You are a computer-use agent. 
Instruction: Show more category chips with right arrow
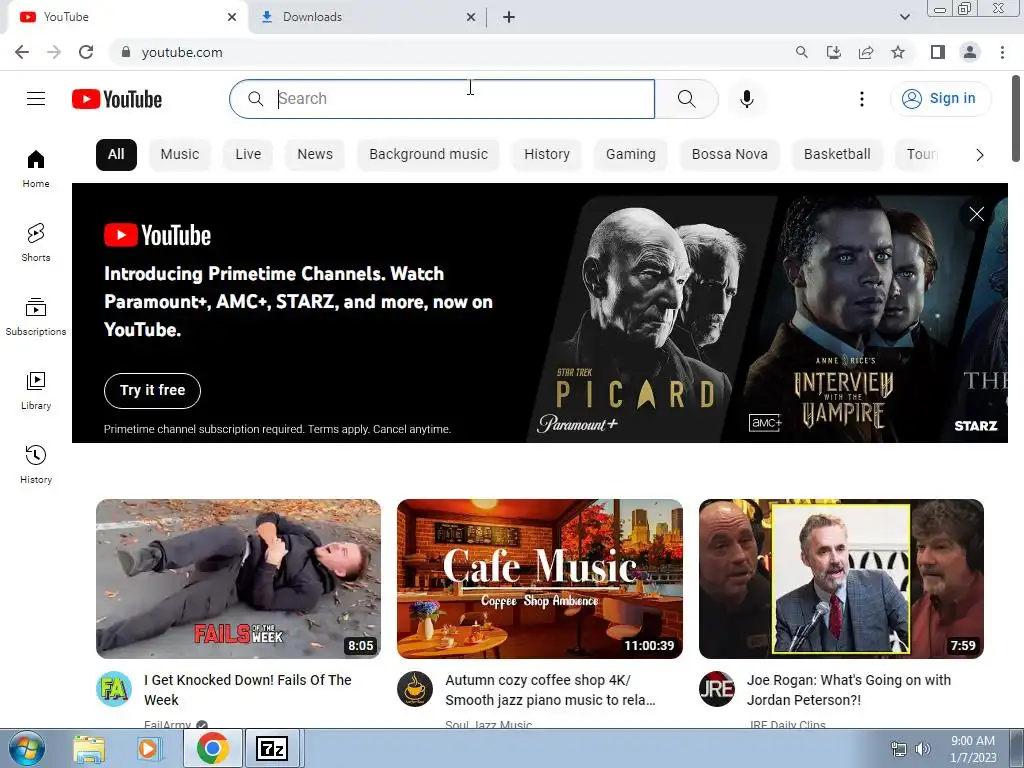coord(979,155)
